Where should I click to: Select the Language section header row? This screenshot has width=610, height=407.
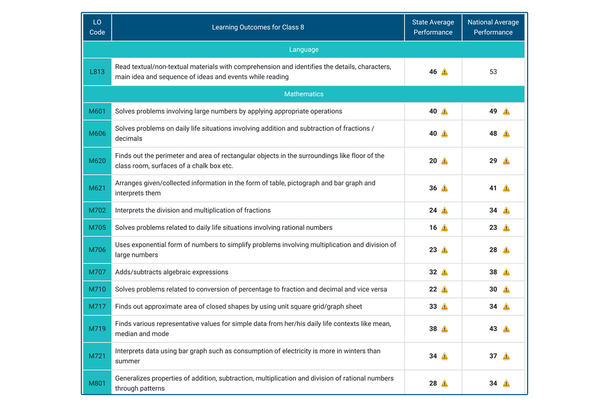pyautogui.click(x=304, y=48)
